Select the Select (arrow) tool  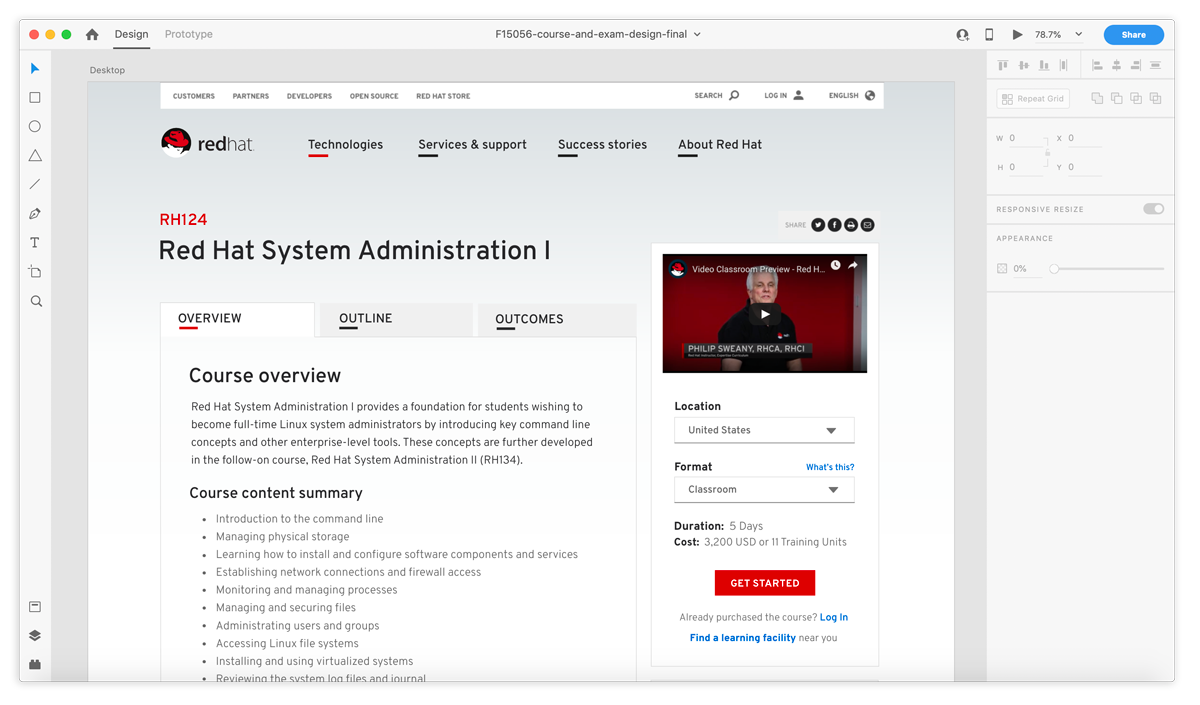(x=35, y=68)
